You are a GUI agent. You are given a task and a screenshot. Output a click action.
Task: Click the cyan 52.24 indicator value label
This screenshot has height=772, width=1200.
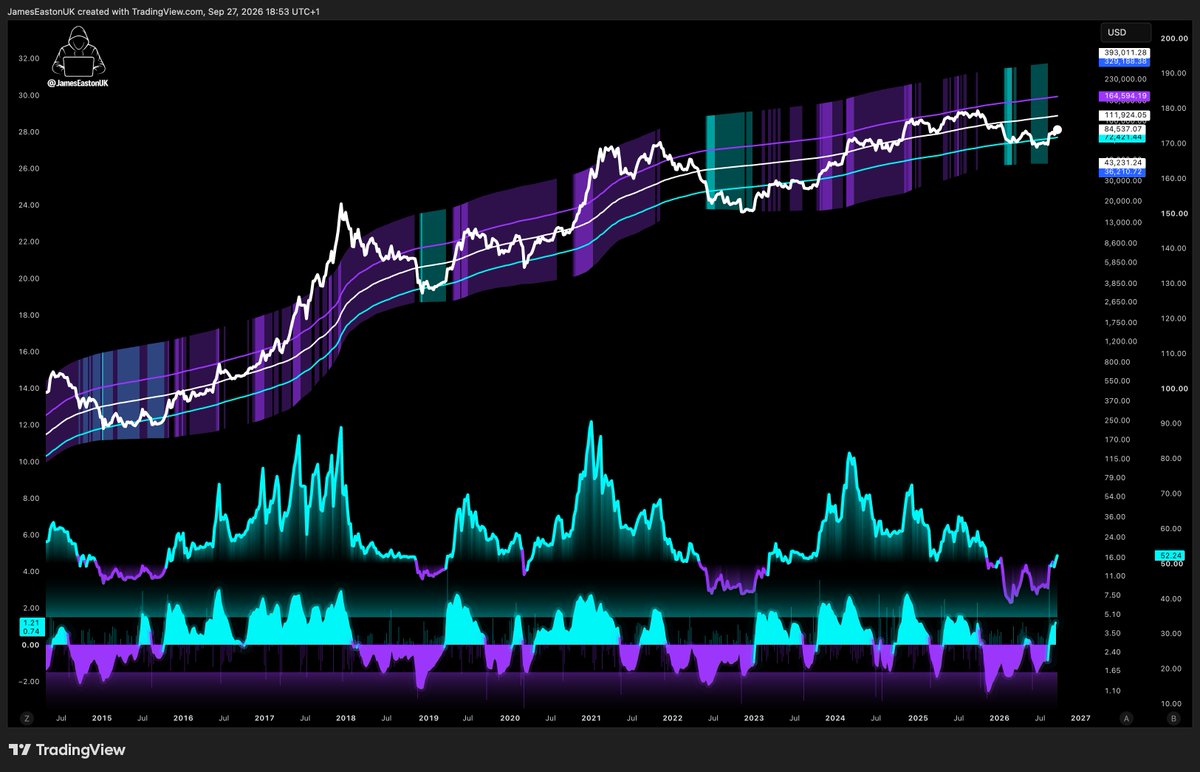click(x=1169, y=555)
